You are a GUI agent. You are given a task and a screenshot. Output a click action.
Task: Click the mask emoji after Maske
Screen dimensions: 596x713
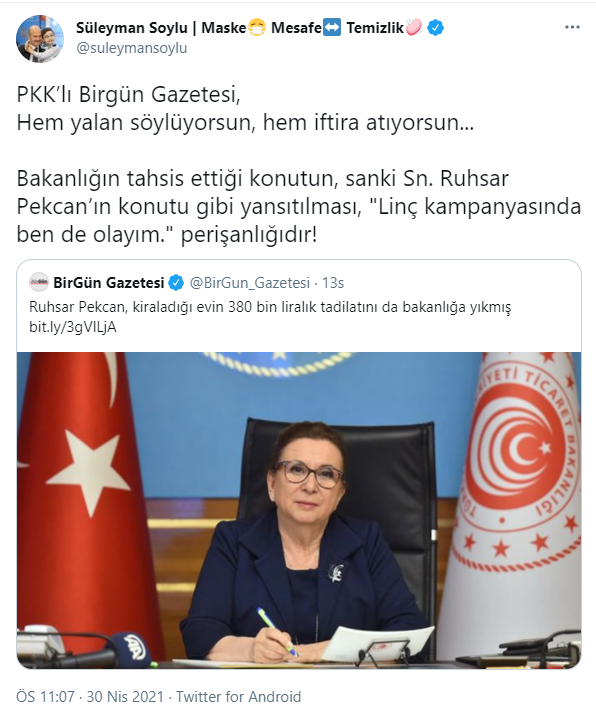coord(257,28)
